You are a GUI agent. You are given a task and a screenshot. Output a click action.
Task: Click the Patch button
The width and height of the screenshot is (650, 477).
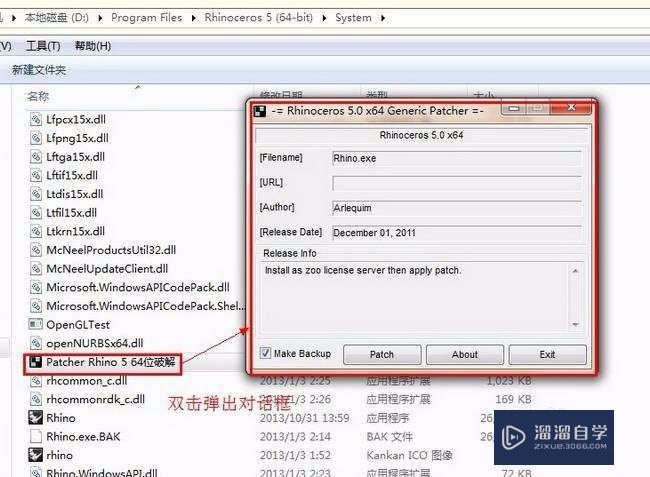coord(382,354)
